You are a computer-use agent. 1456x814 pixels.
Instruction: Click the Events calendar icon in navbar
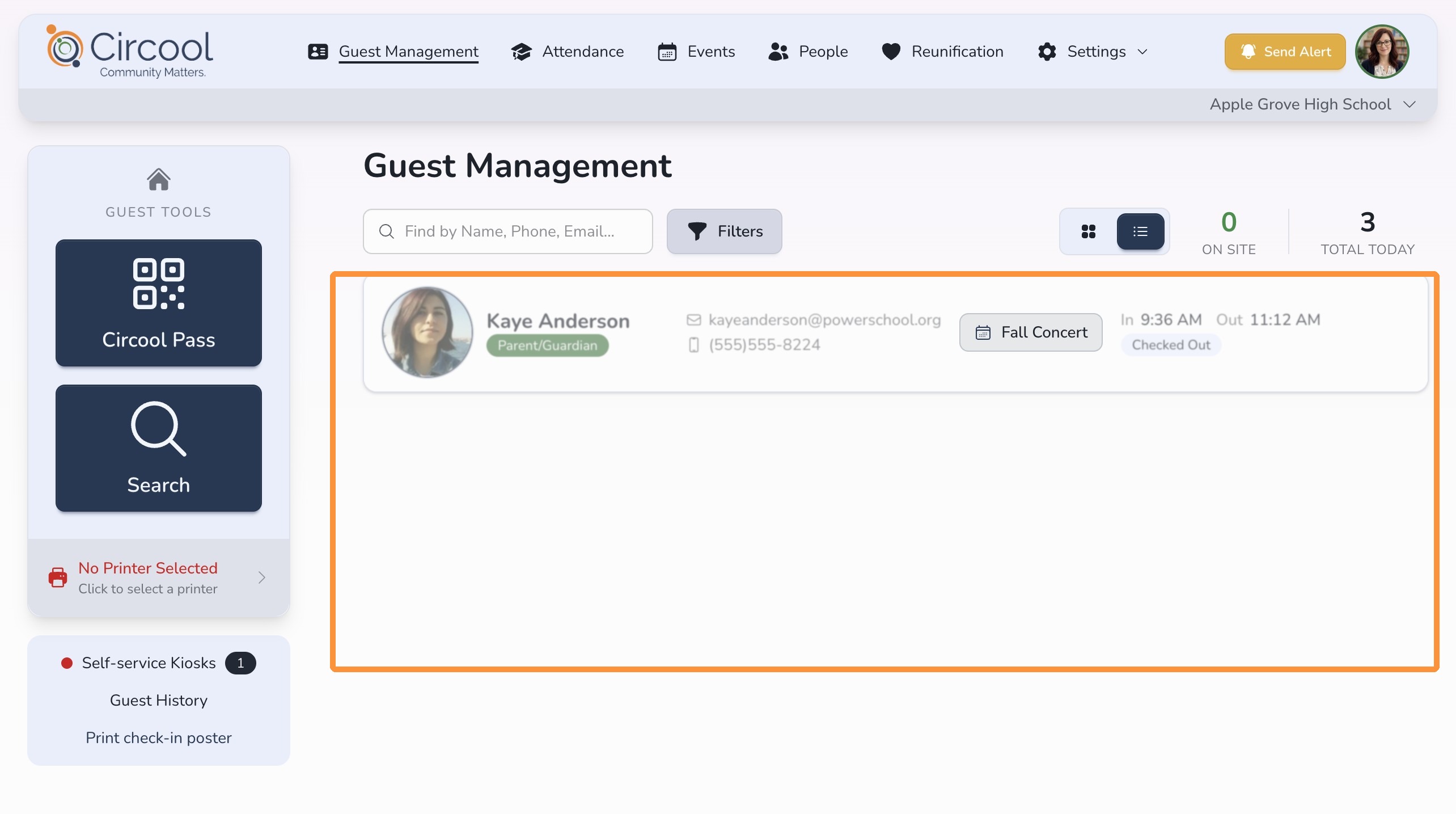point(667,52)
